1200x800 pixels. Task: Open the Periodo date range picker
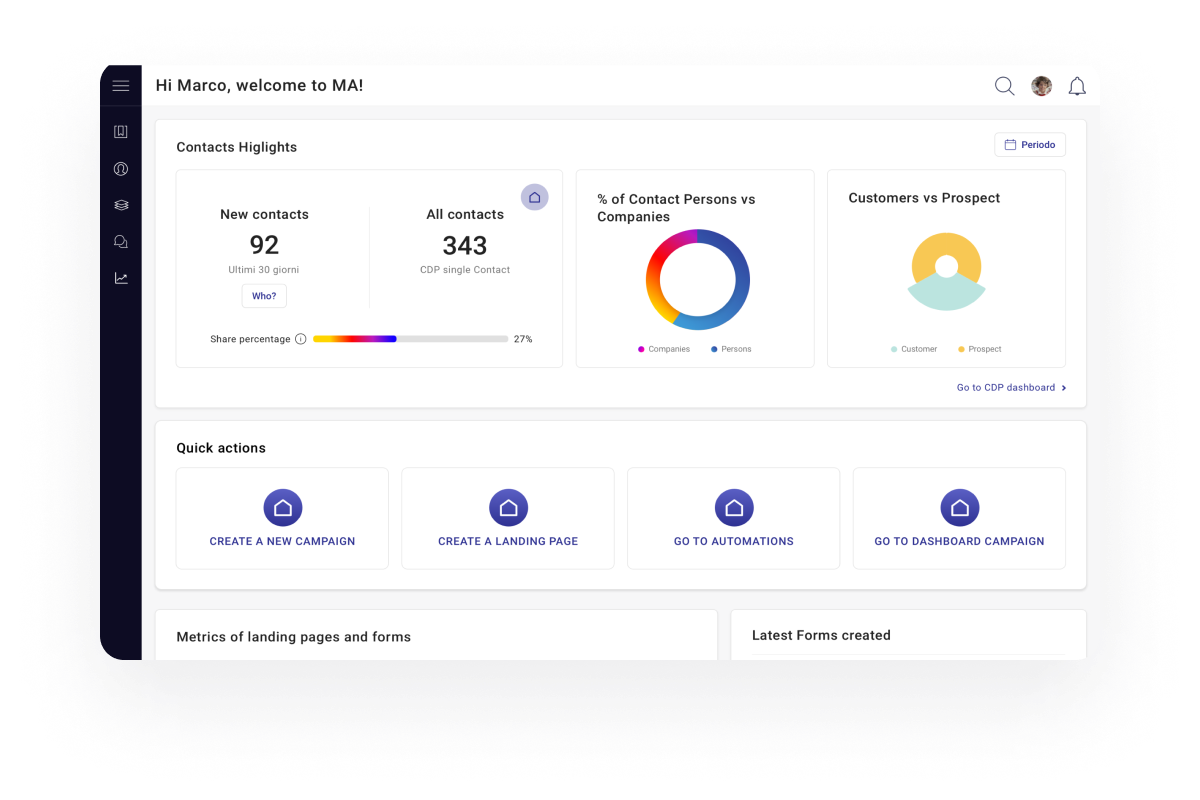[x=1030, y=145]
